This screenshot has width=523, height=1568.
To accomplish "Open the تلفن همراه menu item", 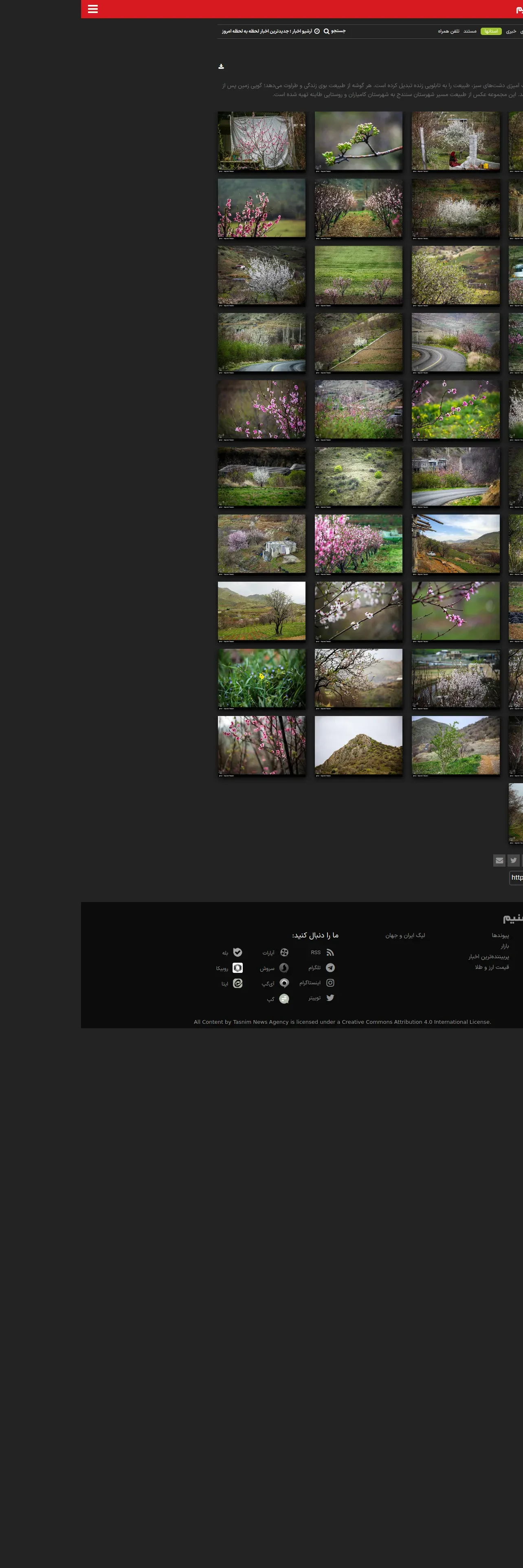I will click(x=448, y=31).
